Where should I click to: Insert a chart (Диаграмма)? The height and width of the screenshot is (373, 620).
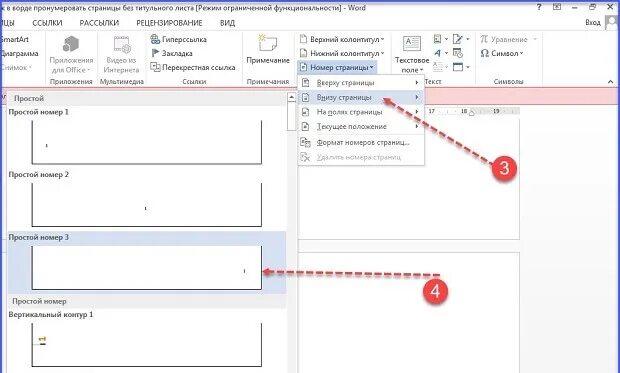[x=19, y=53]
